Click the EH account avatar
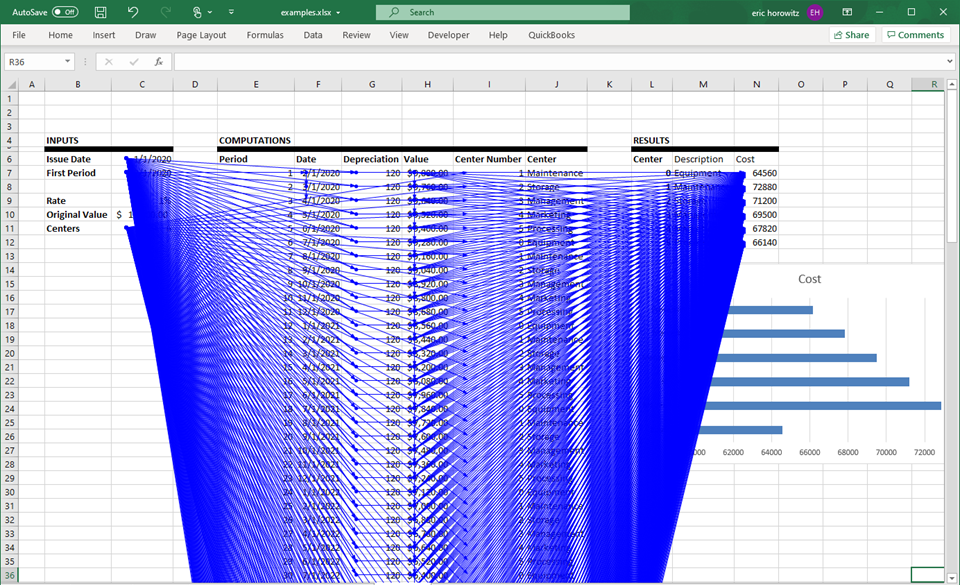This screenshot has height=585, width=960. click(815, 12)
